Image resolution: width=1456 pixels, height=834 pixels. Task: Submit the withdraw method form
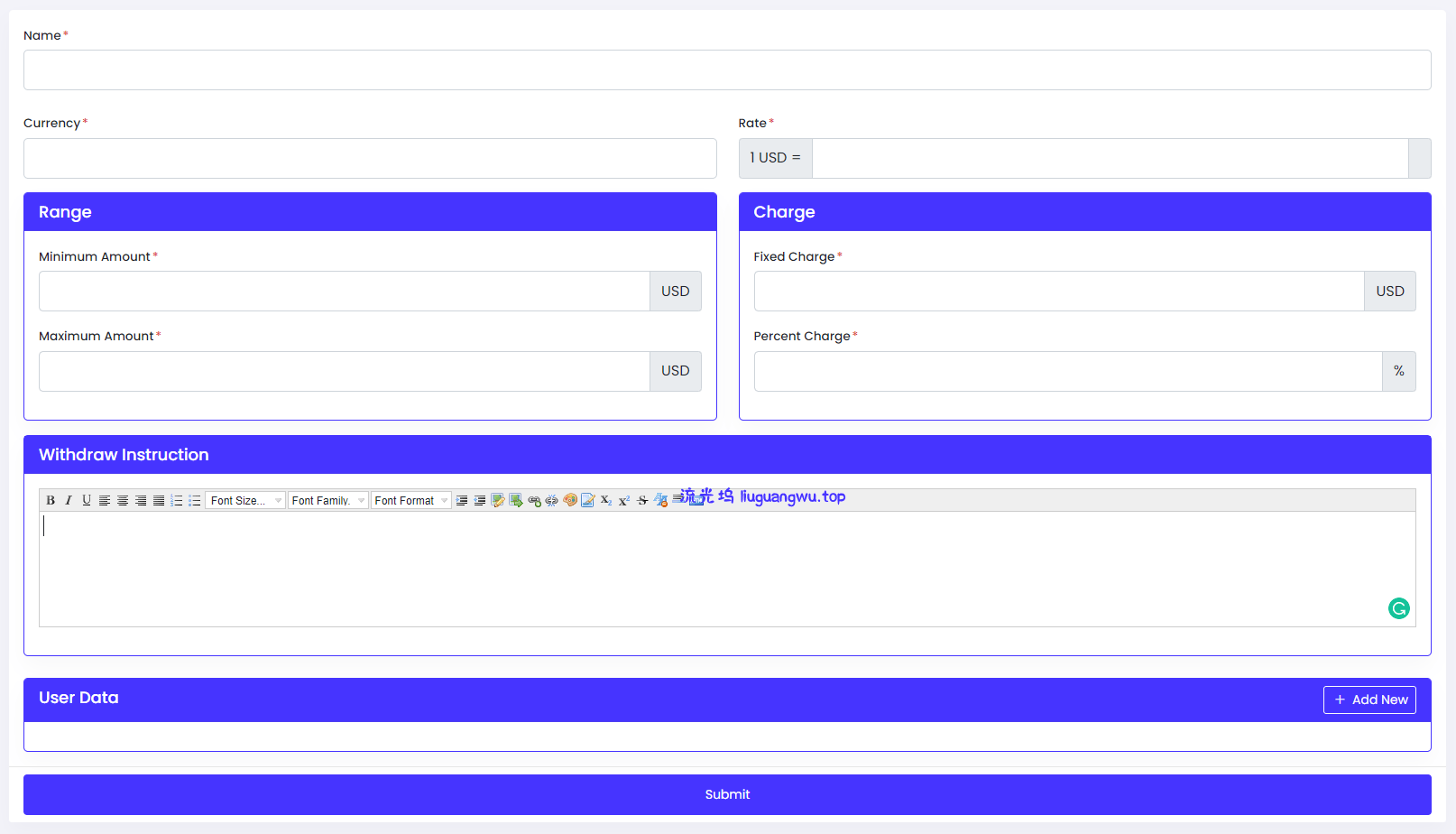[x=727, y=794]
